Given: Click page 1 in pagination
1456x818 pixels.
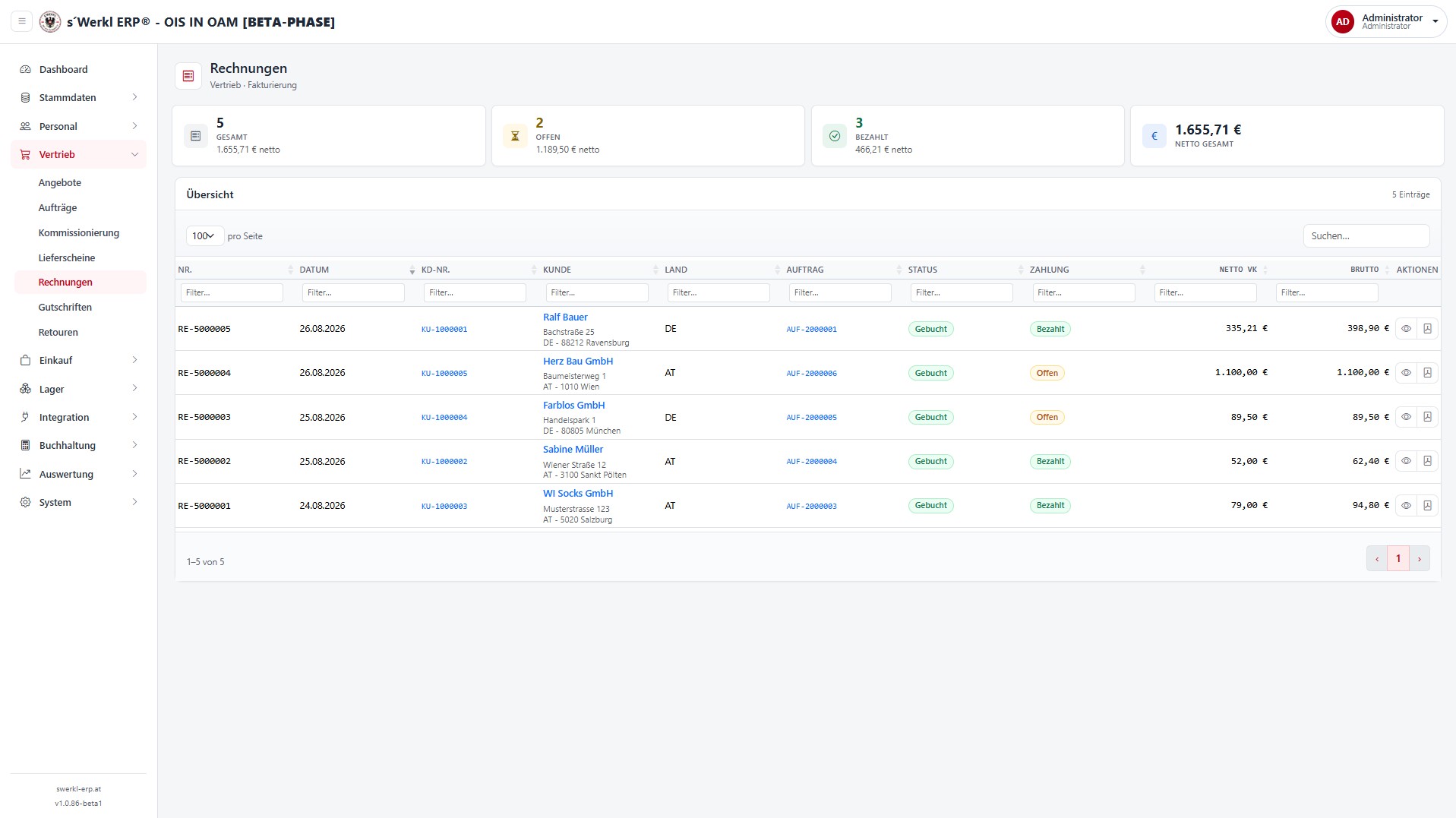Looking at the screenshot, I should click(x=1398, y=558).
